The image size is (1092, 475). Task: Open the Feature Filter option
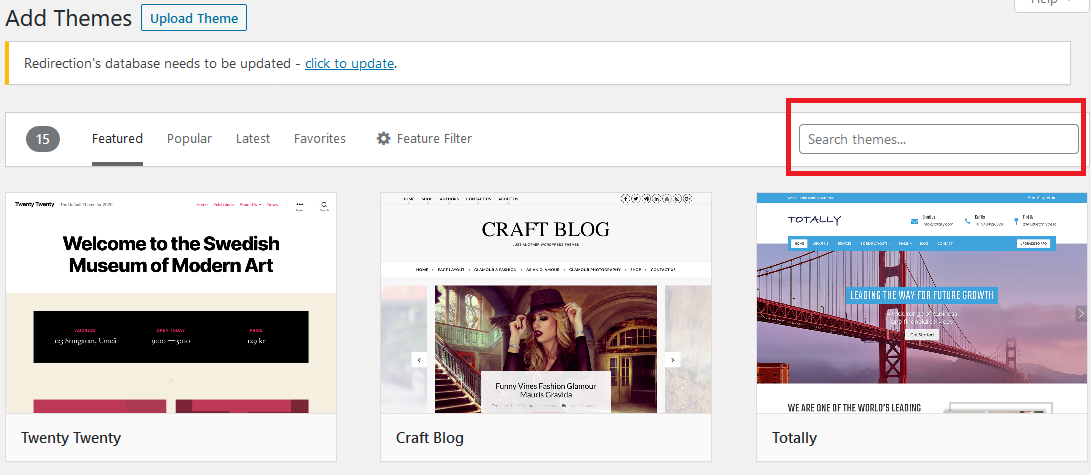[x=424, y=139]
